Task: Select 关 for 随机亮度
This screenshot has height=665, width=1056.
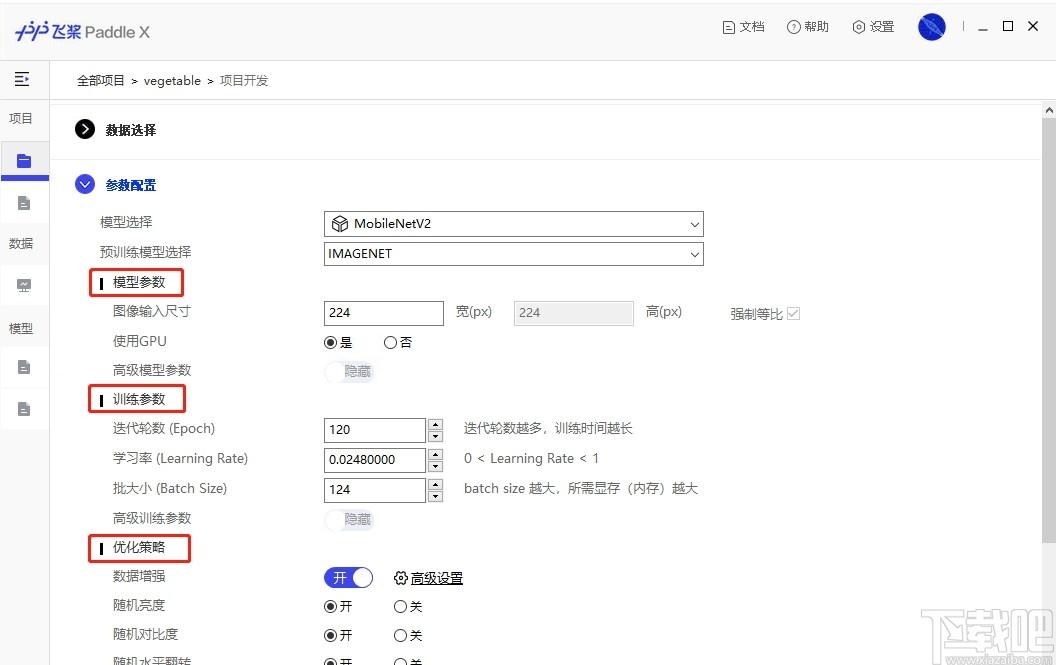Action: (400, 606)
